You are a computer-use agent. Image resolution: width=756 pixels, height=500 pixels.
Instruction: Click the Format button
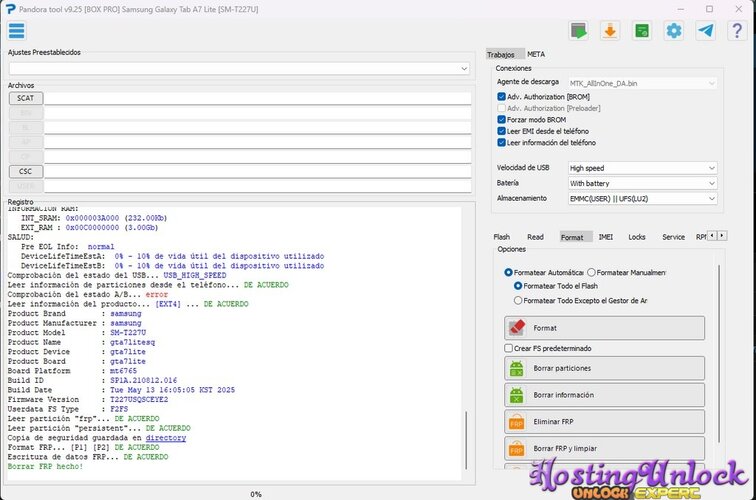(x=604, y=328)
